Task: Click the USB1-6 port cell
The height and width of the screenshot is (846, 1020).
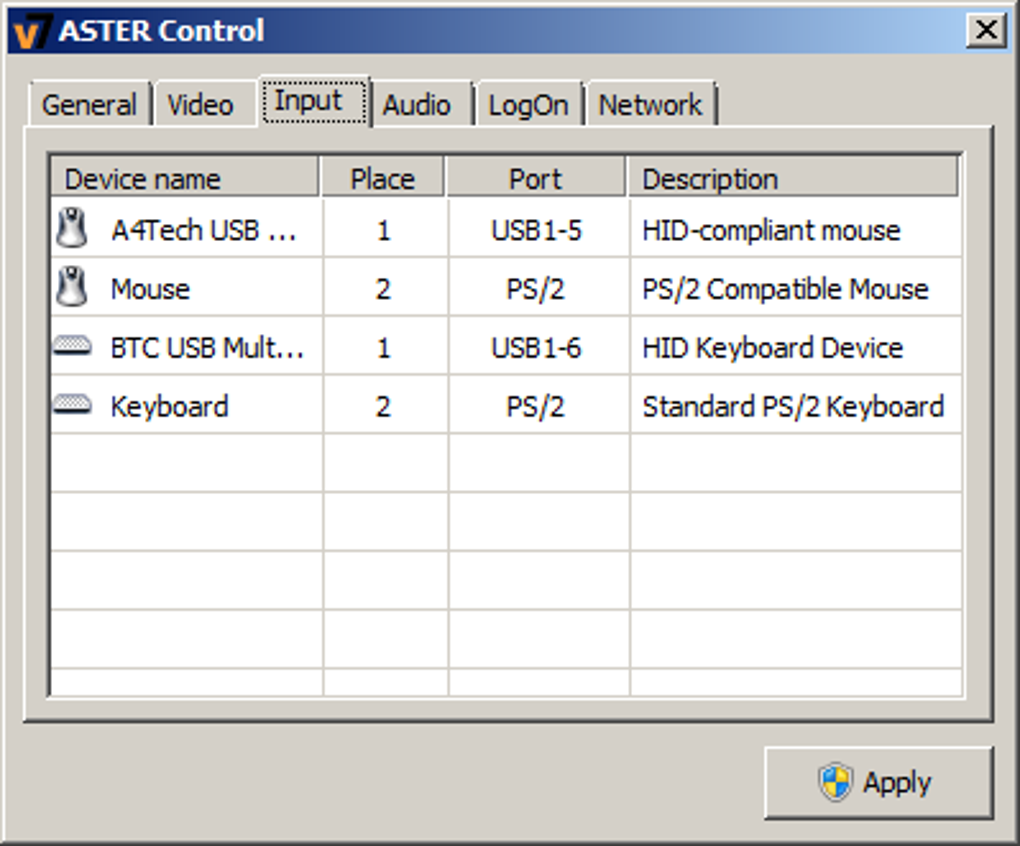Action: pyautogui.click(x=537, y=347)
